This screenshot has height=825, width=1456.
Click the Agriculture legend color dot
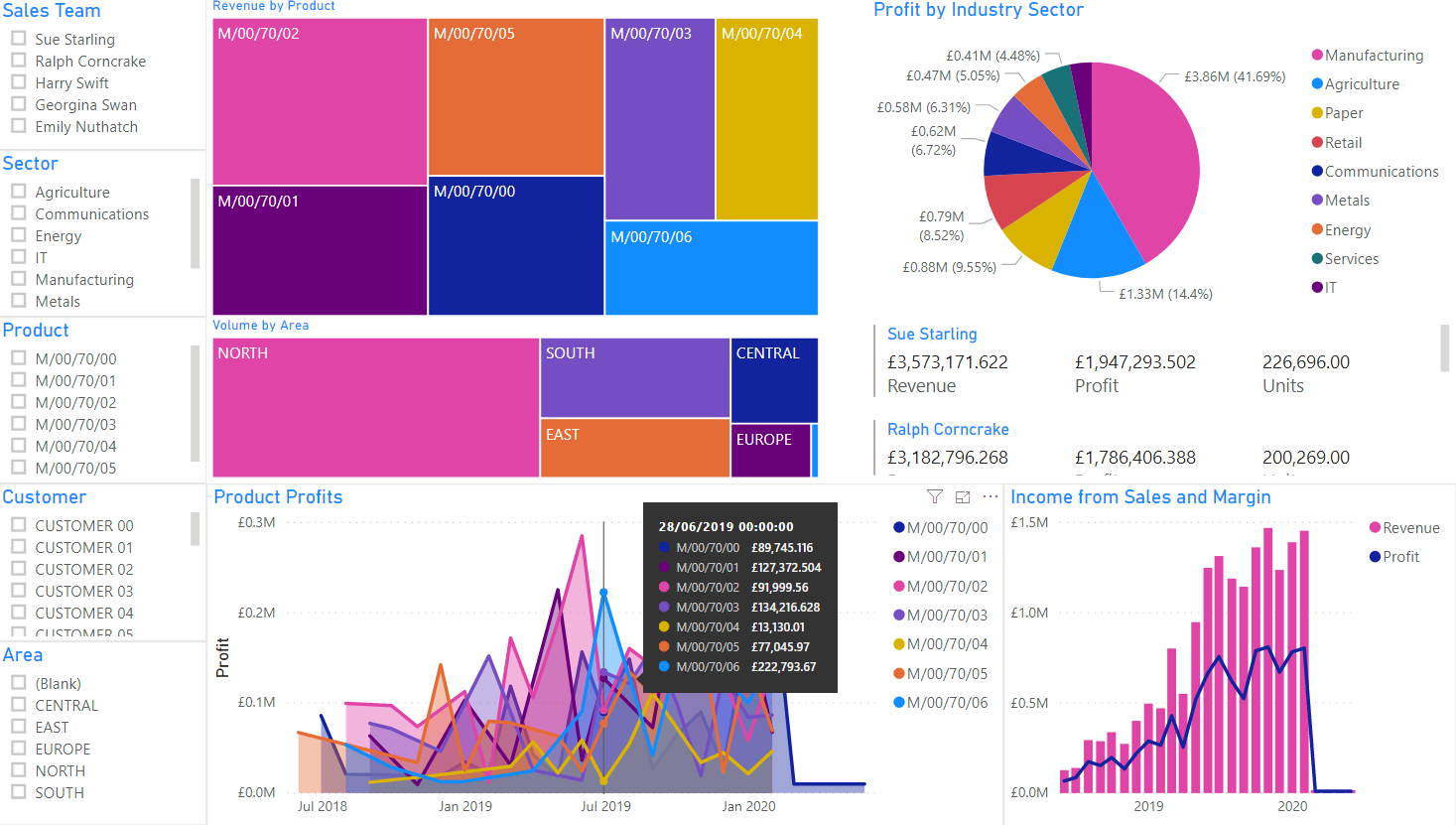pyautogui.click(x=1317, y=84)
